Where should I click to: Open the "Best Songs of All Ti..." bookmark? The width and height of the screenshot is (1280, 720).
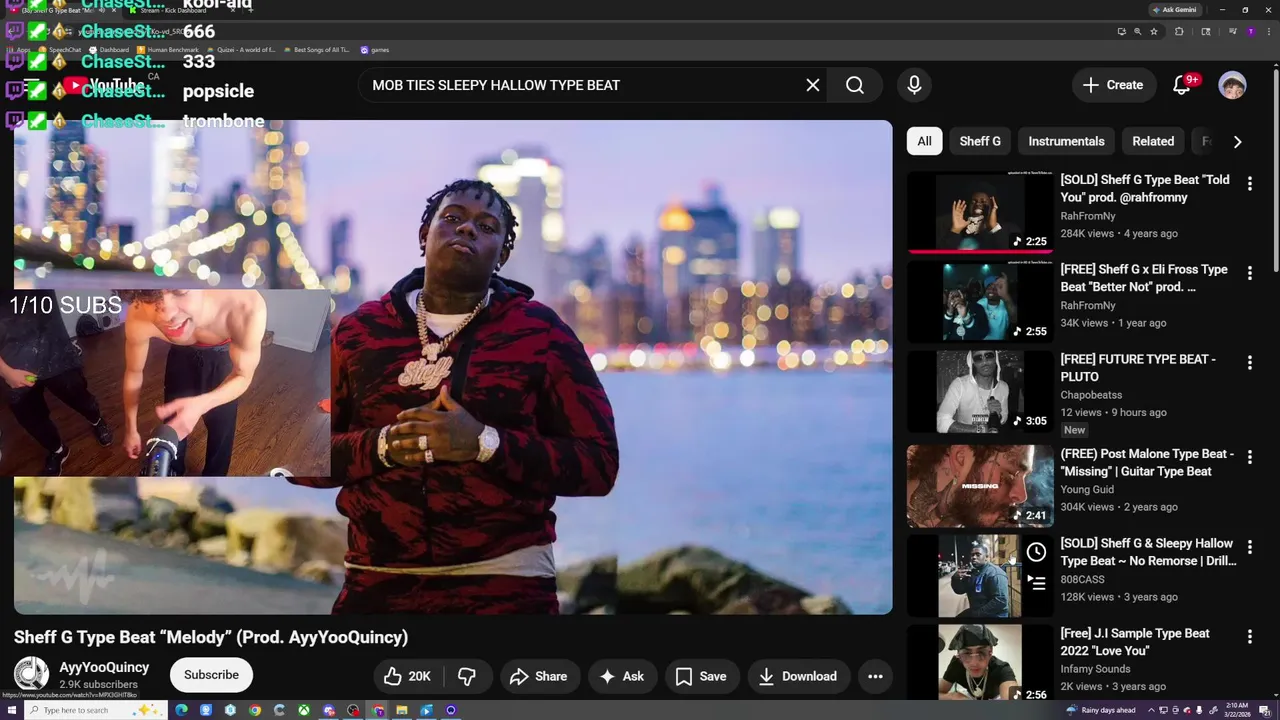pos(316,50)
